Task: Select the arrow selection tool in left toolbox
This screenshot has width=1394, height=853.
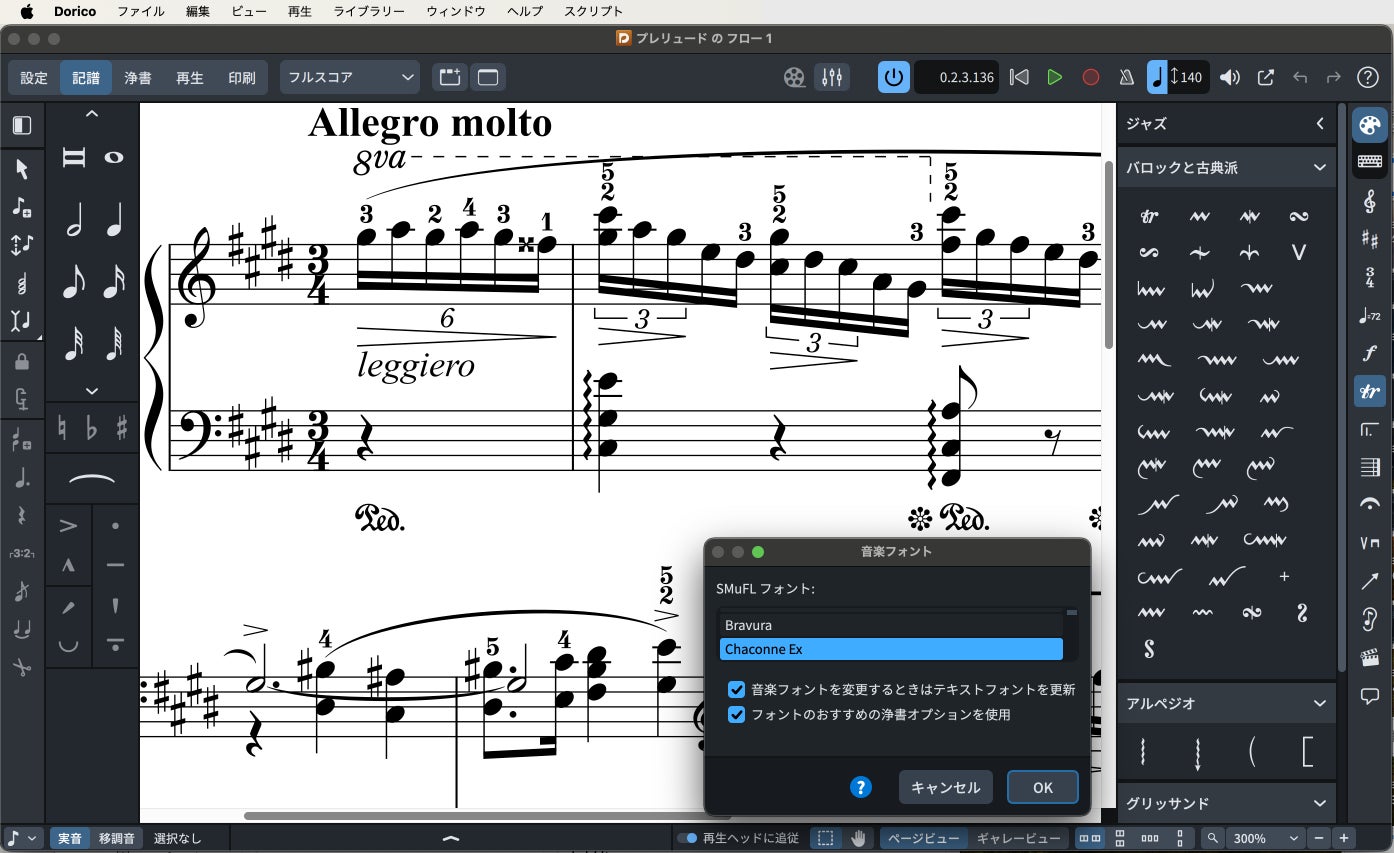Action: [x=22, y=169]
